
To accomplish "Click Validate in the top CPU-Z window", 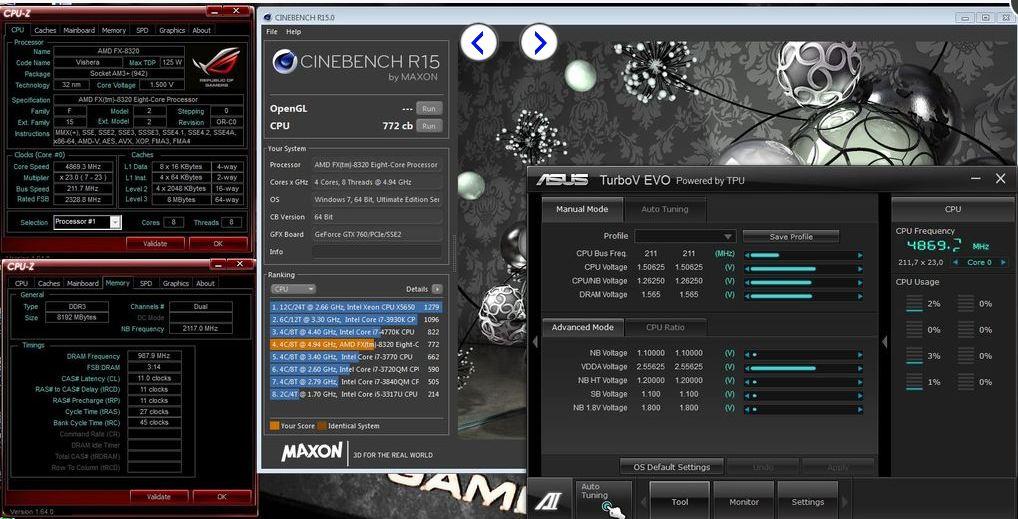I will [x=155, y=244].
